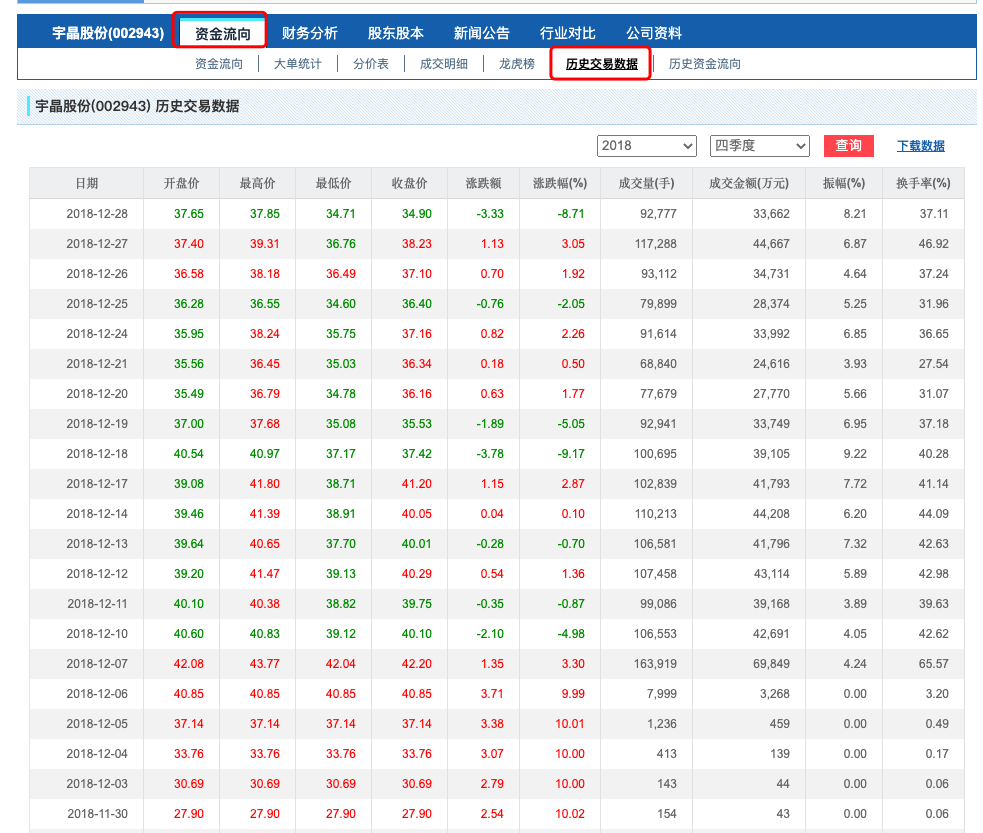Viewport: 983px width, 833px height.
Task: Open 公司资料 tab
Action: (x=653, y=33)
